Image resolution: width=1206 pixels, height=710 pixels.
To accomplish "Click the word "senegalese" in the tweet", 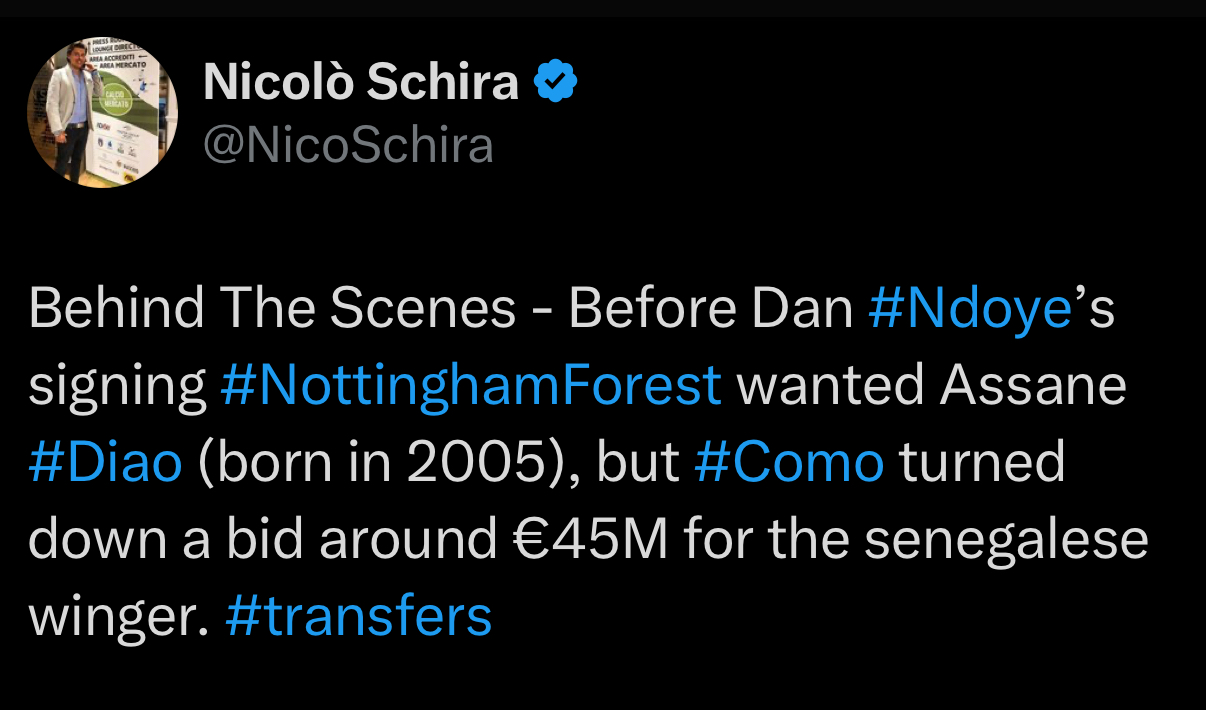I will pyautogui.click(x=1006, y=540).
